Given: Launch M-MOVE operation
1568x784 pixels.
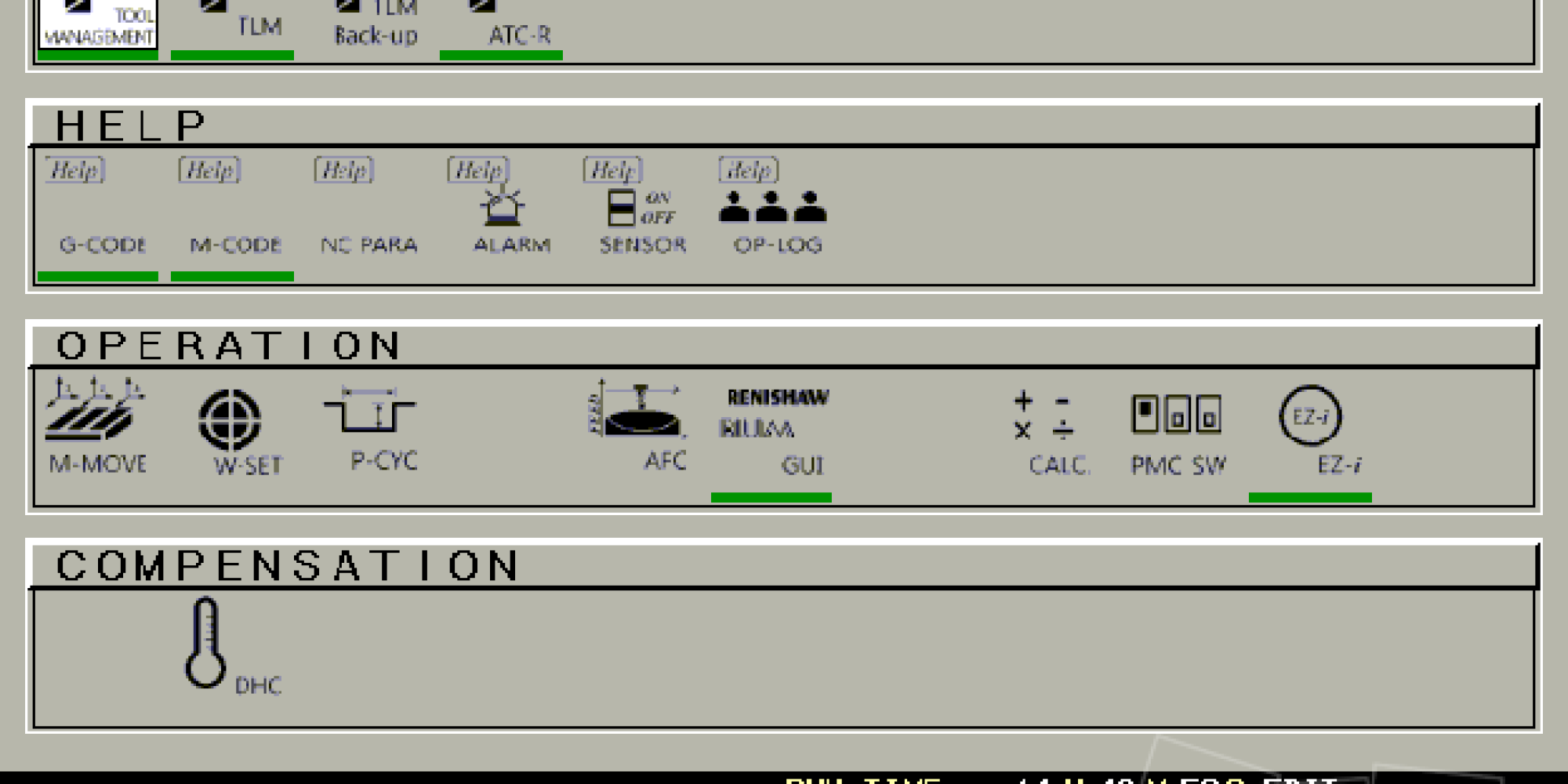Looking at the screenshot, I should pyautogui.click(x=96, y=427).
